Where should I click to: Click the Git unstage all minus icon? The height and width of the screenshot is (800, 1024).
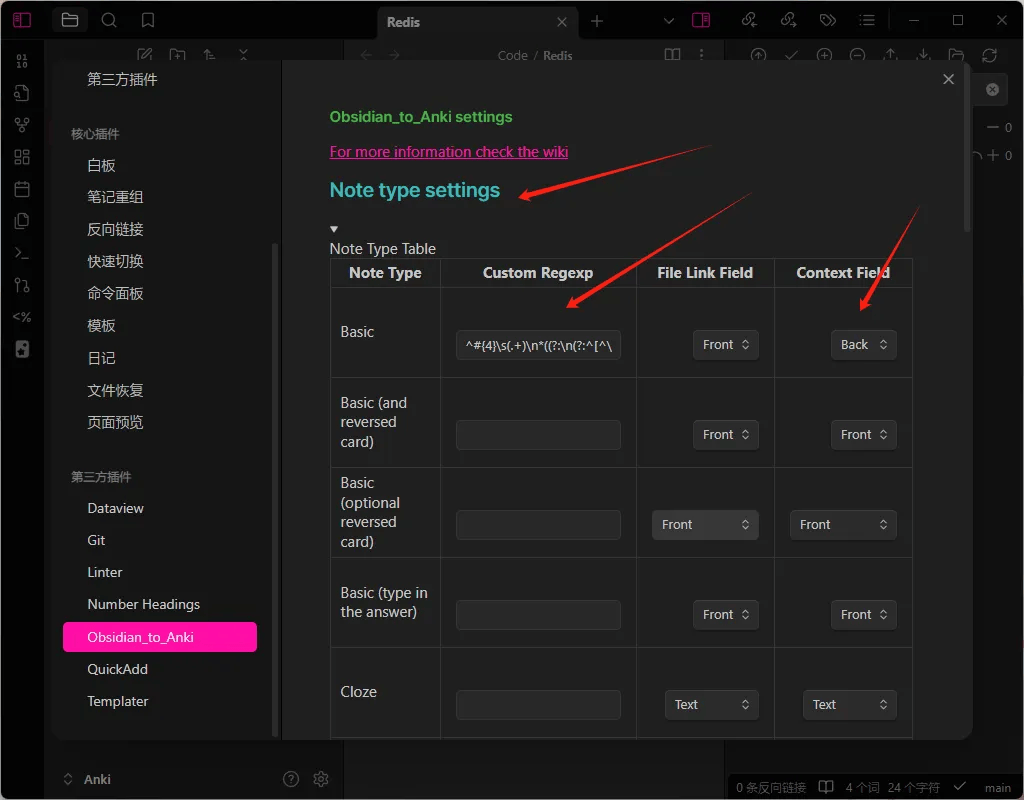857,56
